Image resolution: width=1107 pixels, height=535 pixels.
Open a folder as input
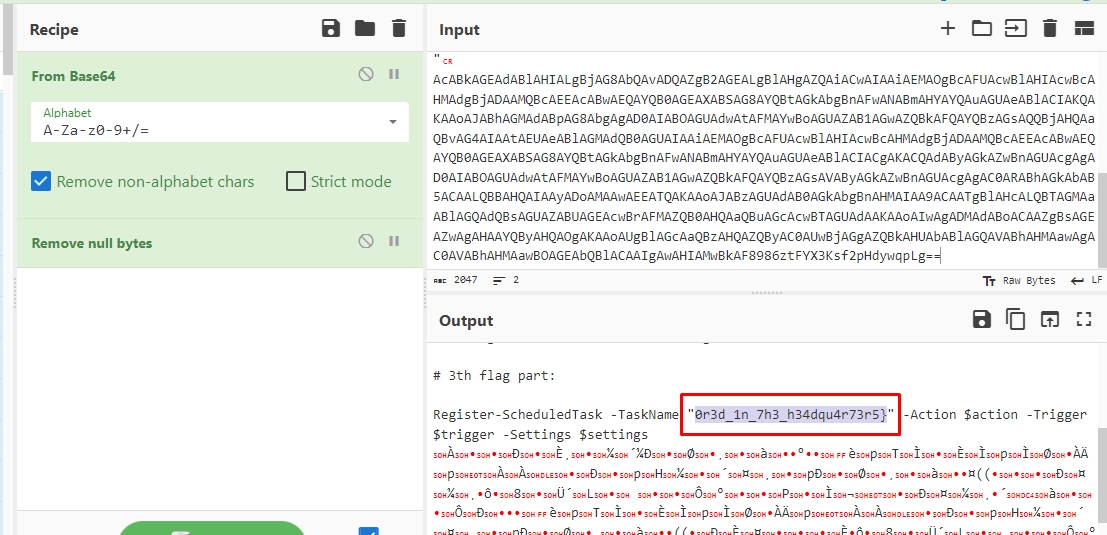click(982, 28)
